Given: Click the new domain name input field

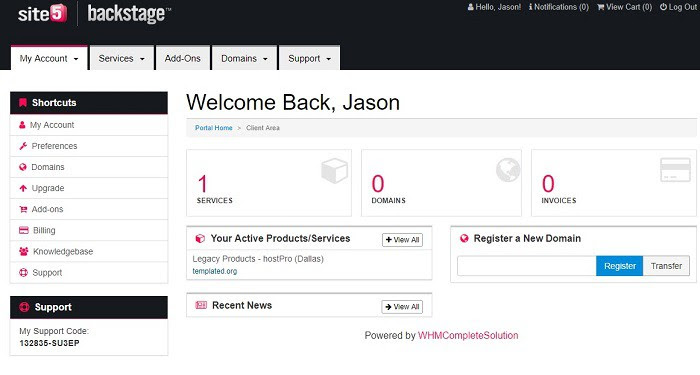Looking at the screenshot, I should tap(527, 266).
